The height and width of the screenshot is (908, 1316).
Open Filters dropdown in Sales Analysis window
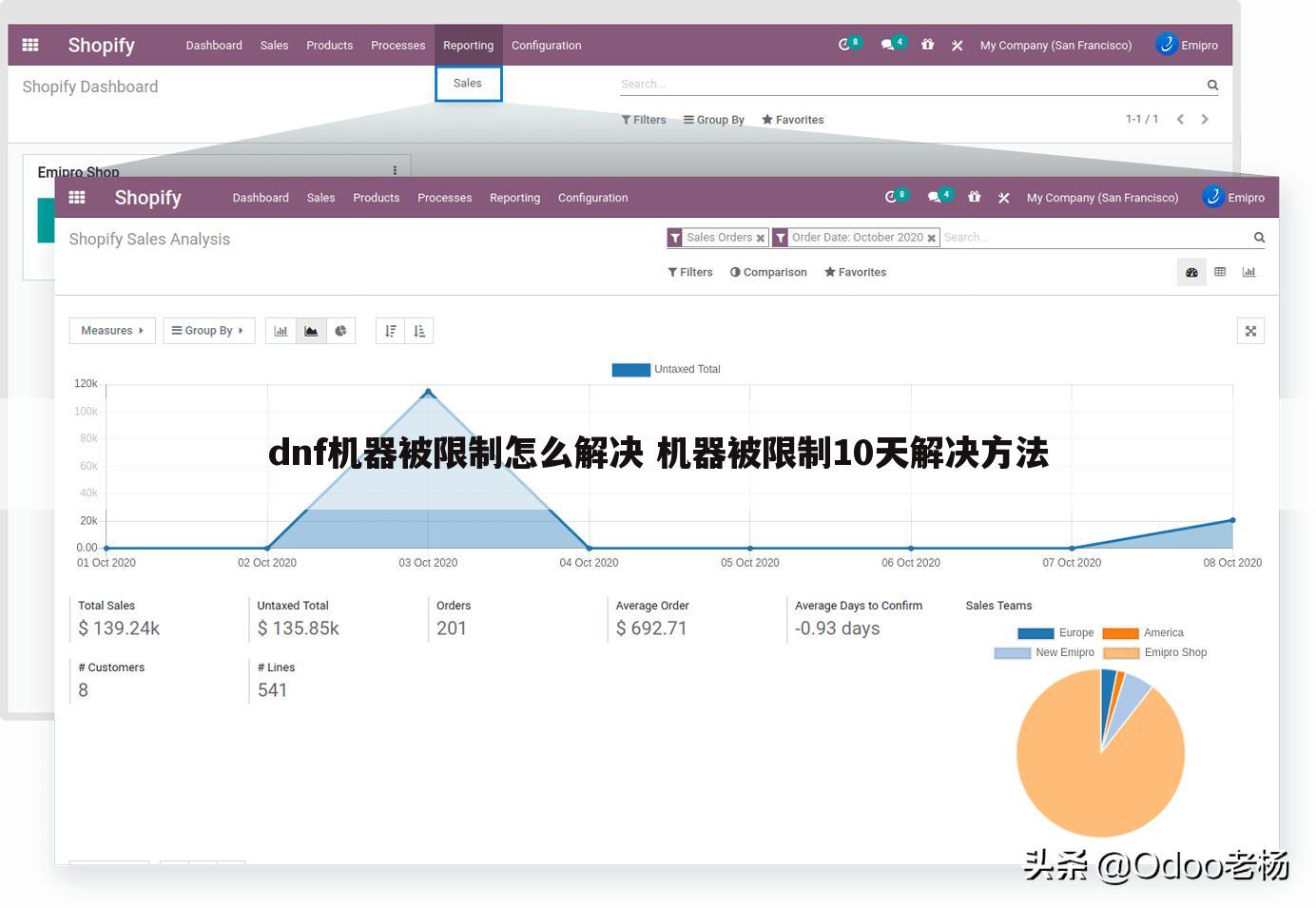[690, 272]
